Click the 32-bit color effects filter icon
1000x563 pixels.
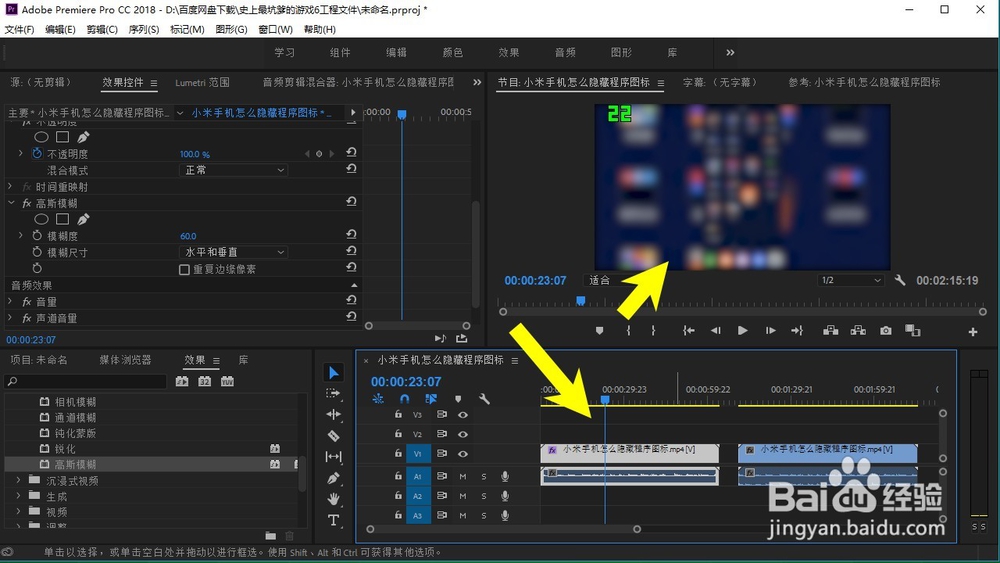205,381
